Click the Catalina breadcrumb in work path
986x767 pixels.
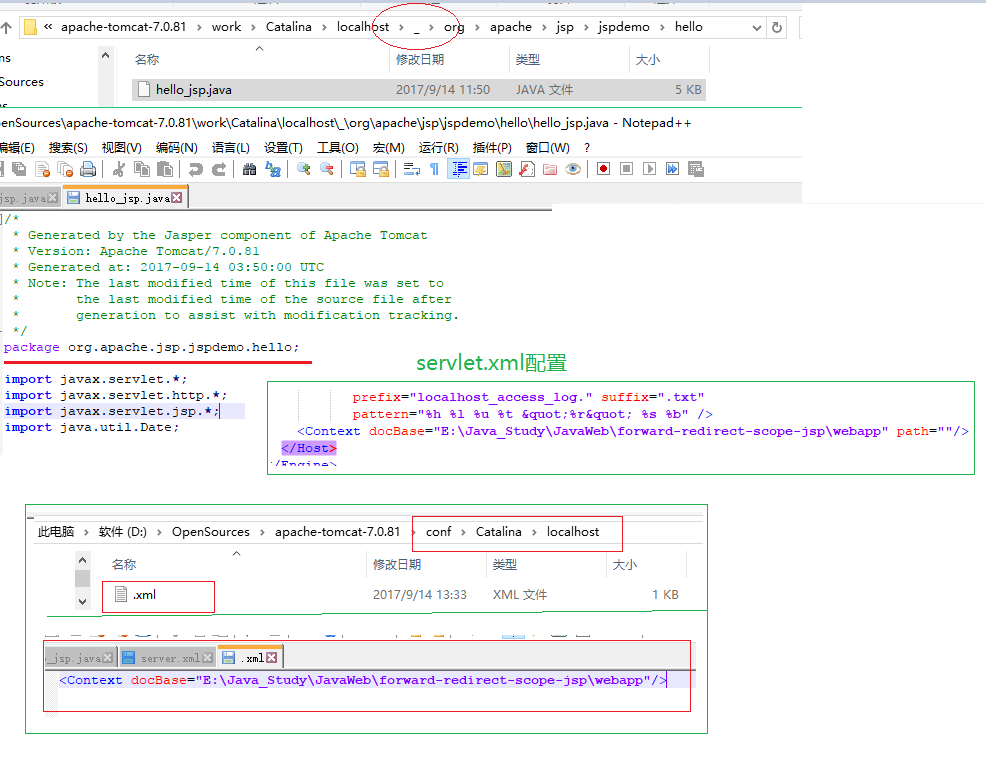pos(289,27)
